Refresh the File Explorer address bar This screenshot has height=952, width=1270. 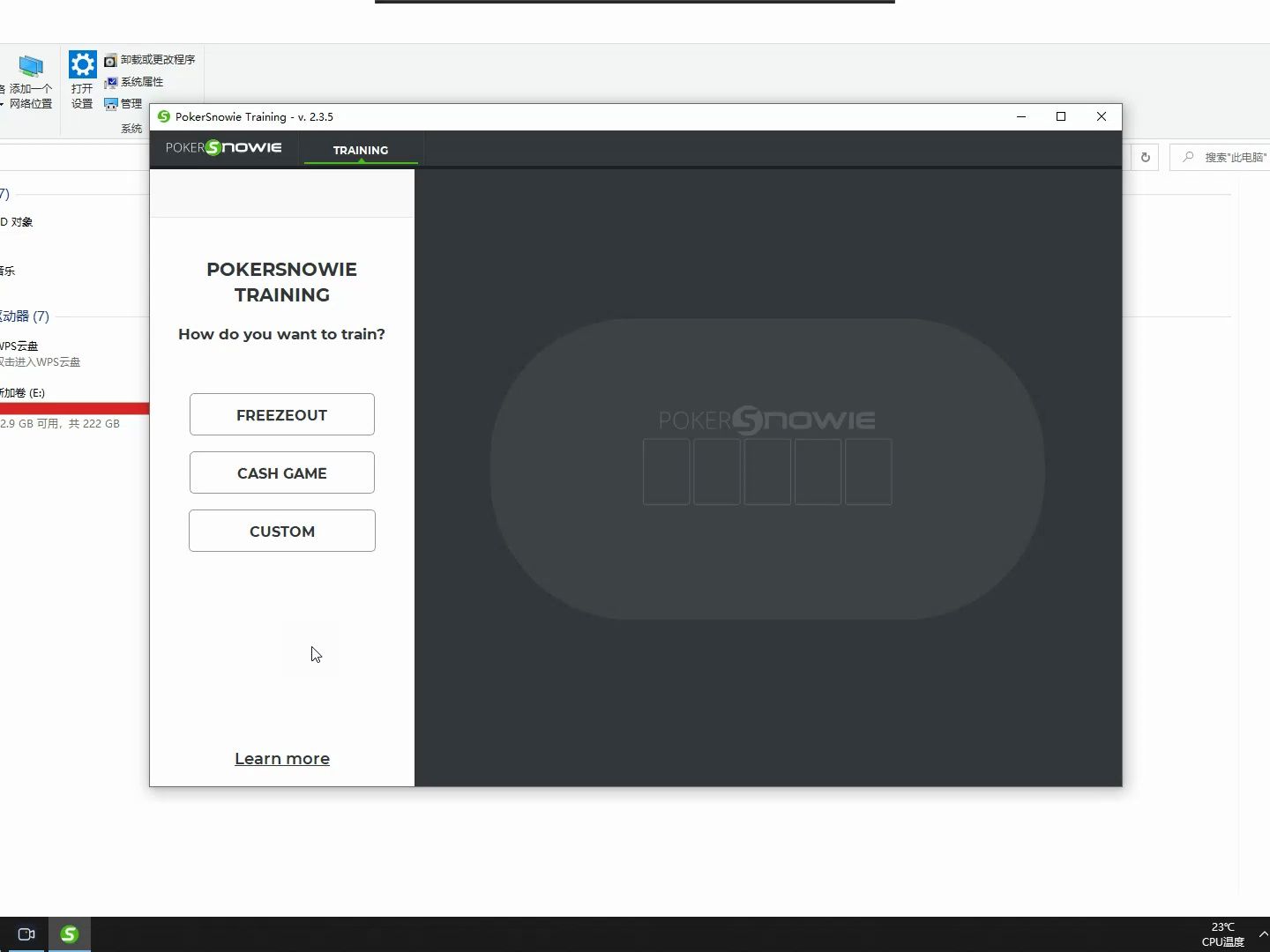click(1146, 157)
